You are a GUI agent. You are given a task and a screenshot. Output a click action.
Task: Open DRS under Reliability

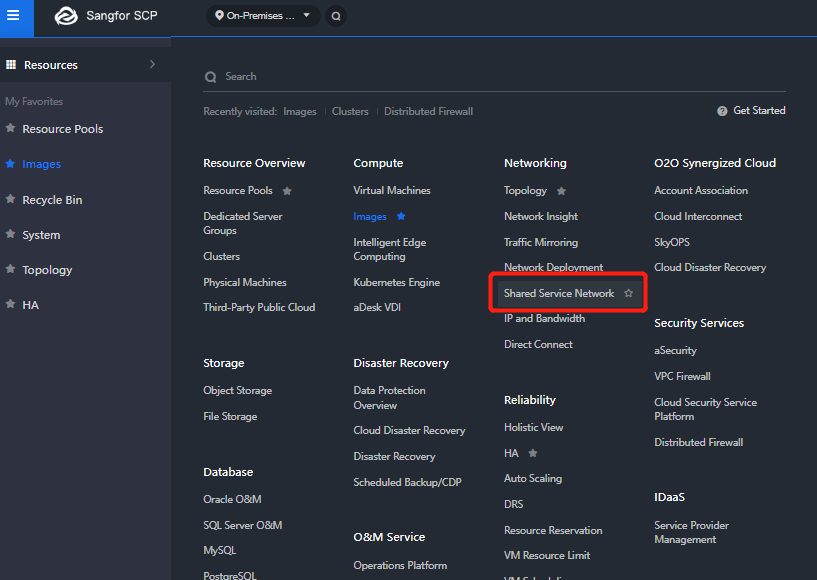coord(513,504)
